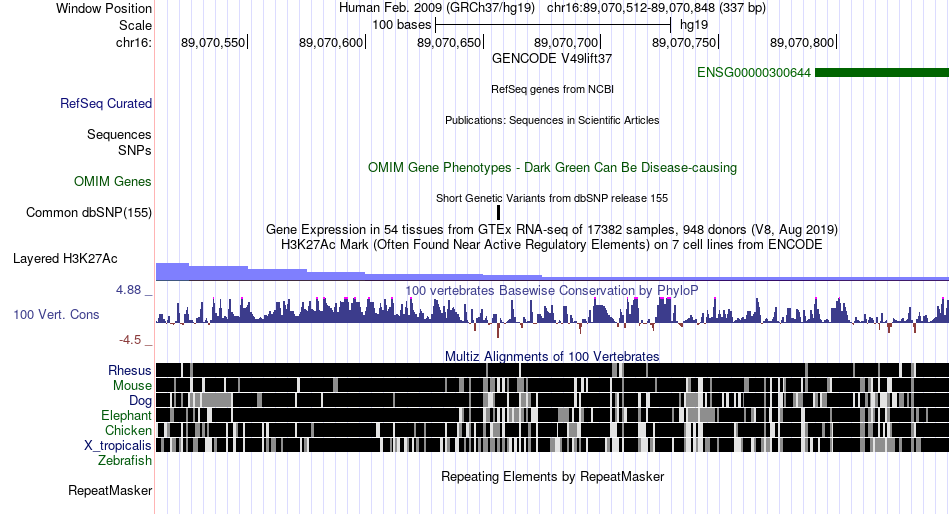The height and width of the screenshot is (514, 950).
Task: Click the Dog alignment label
Action: click(x=140, y=401)
